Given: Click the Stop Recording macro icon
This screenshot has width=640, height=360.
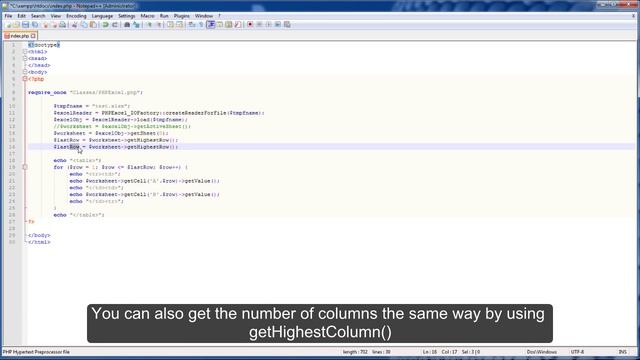Looking at the screenshot, I should 259,24.
